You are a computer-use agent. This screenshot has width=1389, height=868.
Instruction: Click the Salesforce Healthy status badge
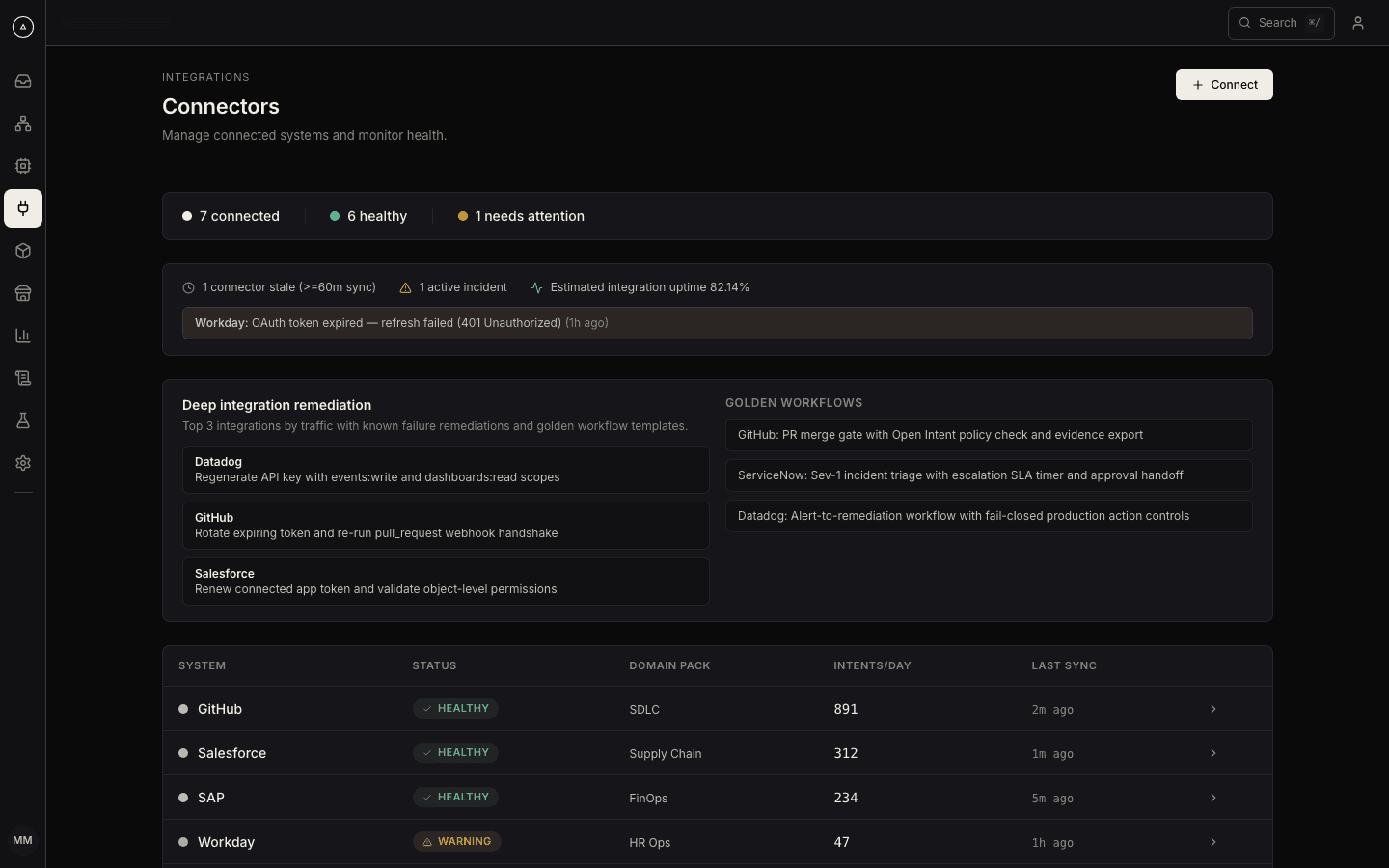coord(455,753)
